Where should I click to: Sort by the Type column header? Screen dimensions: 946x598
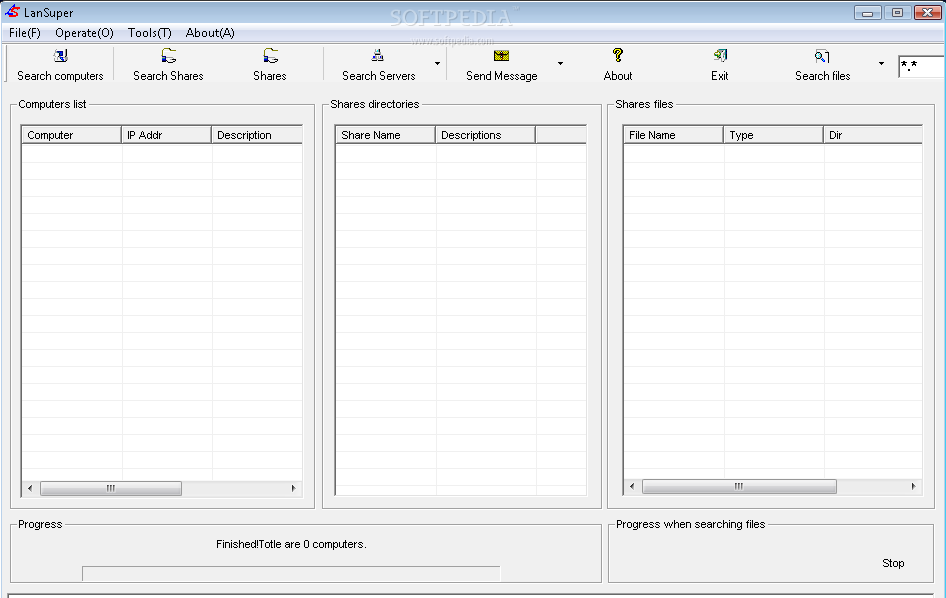773,135
